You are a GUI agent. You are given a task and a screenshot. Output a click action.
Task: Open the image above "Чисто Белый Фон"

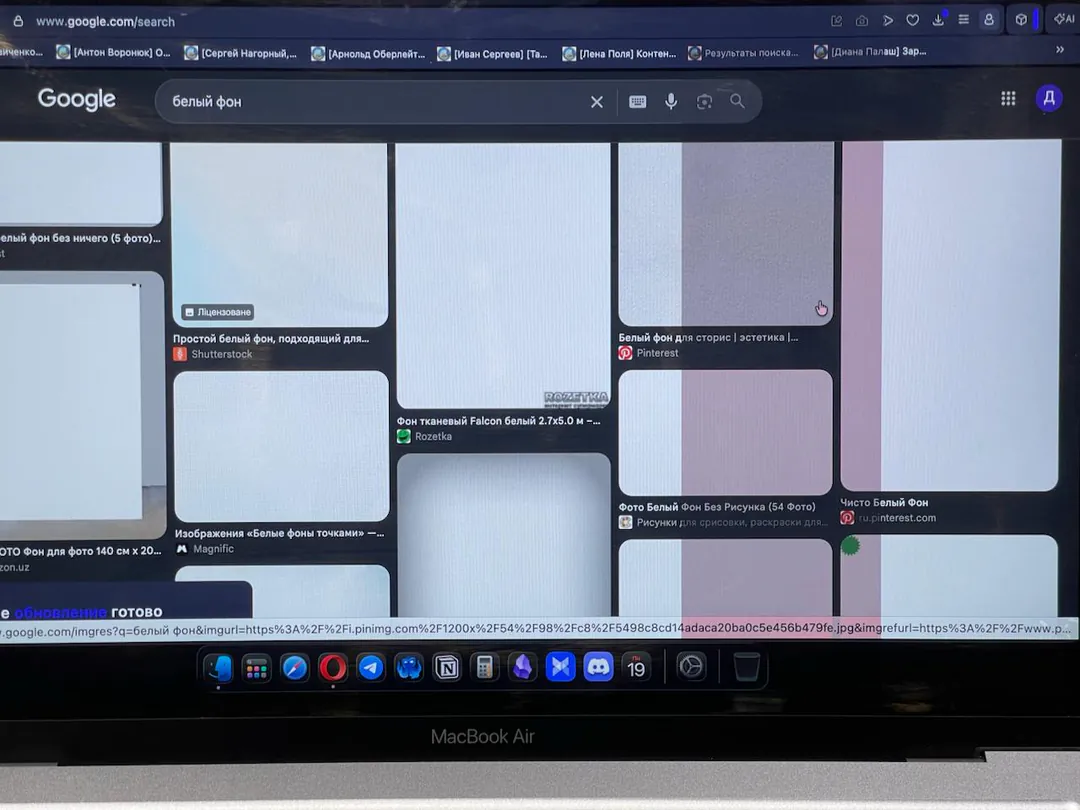(951, 315)
